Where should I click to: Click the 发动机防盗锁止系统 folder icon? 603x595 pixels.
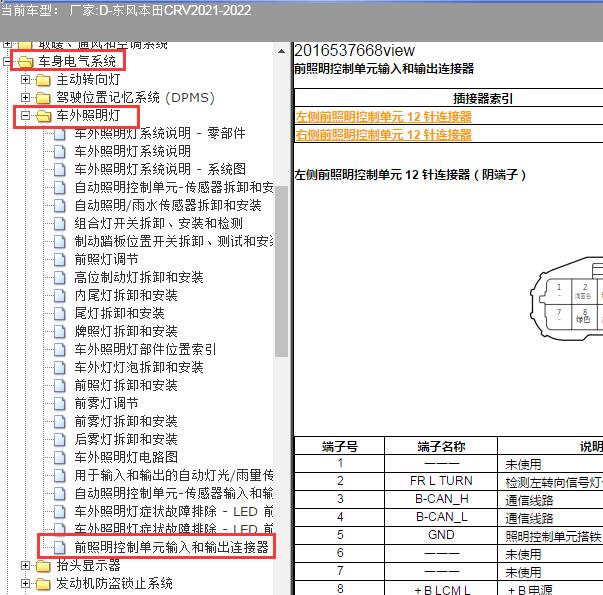pyautogui.click(x=43, y=584)
